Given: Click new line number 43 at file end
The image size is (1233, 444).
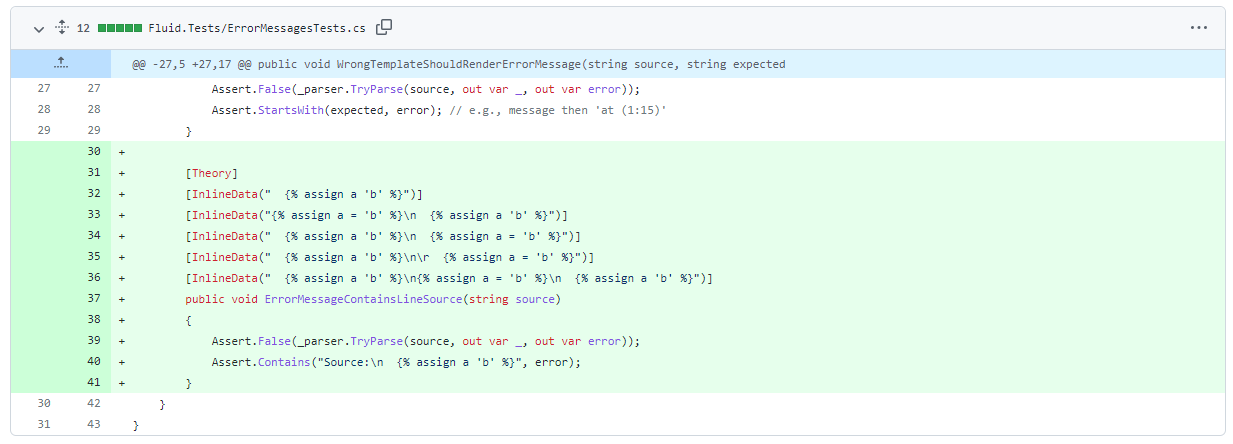Looking at the screenshot, I should click(x=95, y=425).
